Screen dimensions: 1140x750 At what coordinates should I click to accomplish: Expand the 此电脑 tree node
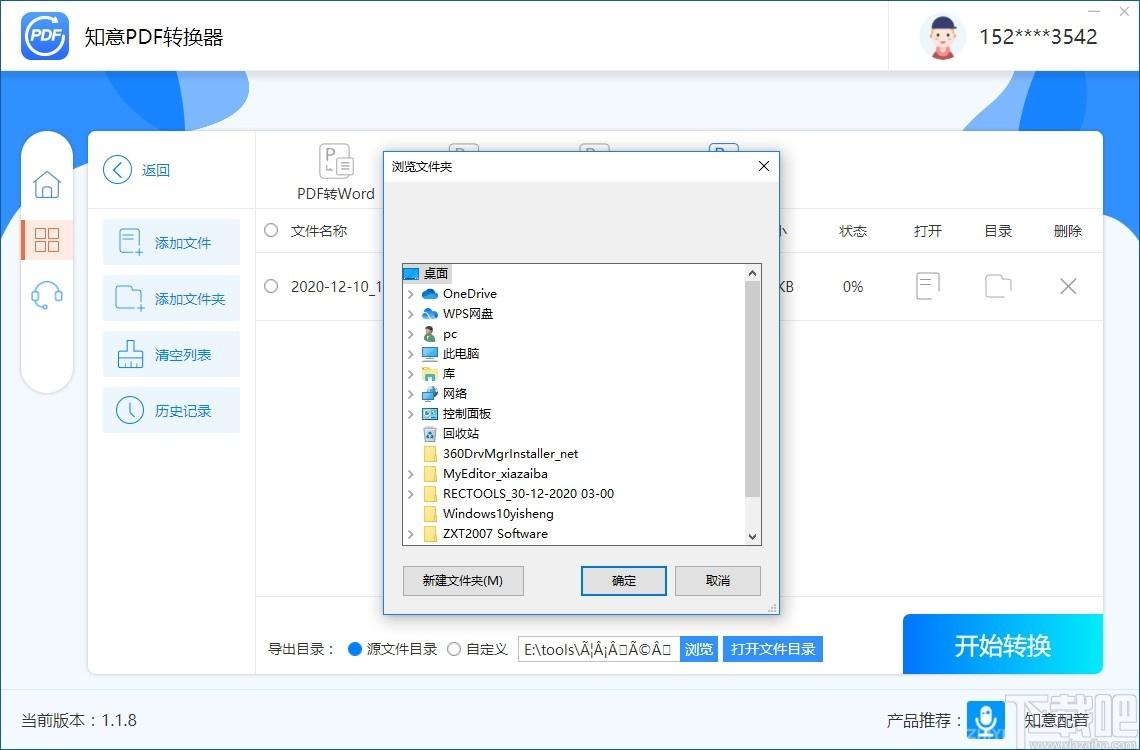click(411, 353)
